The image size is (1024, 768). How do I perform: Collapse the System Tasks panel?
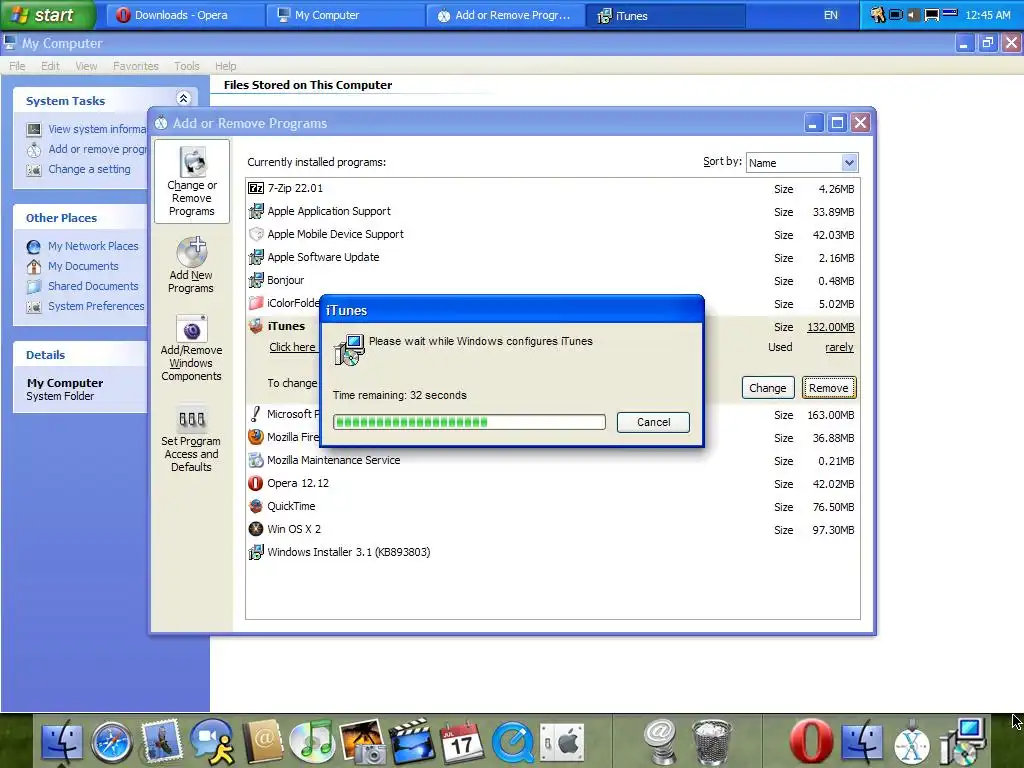pos(184,99)
